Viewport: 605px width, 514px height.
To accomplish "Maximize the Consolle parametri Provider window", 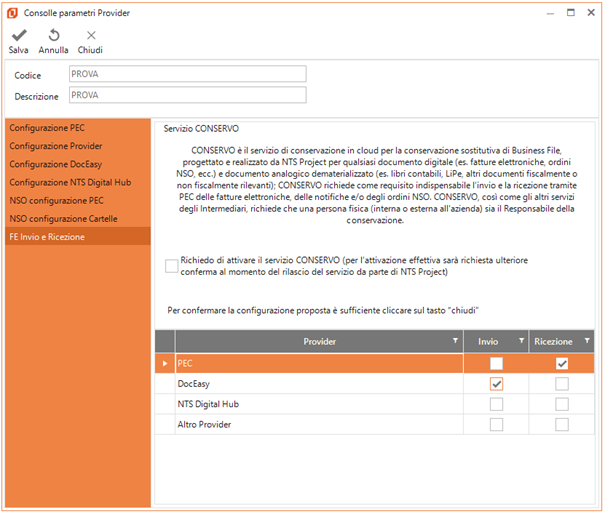I will [x=571, y=13].
